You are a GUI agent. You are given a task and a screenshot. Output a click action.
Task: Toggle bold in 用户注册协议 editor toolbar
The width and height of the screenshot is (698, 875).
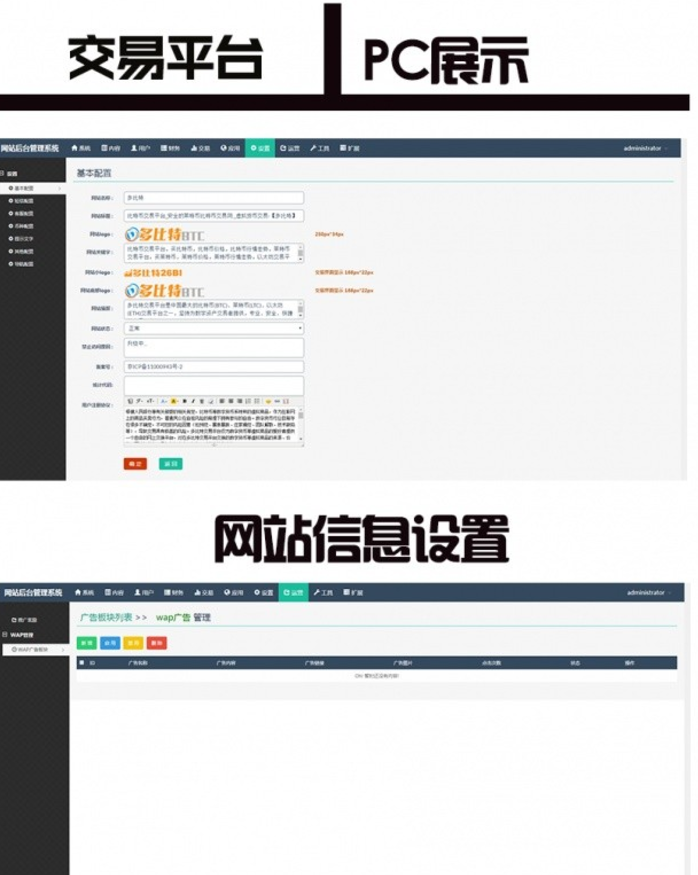click(x=185, y=401)
